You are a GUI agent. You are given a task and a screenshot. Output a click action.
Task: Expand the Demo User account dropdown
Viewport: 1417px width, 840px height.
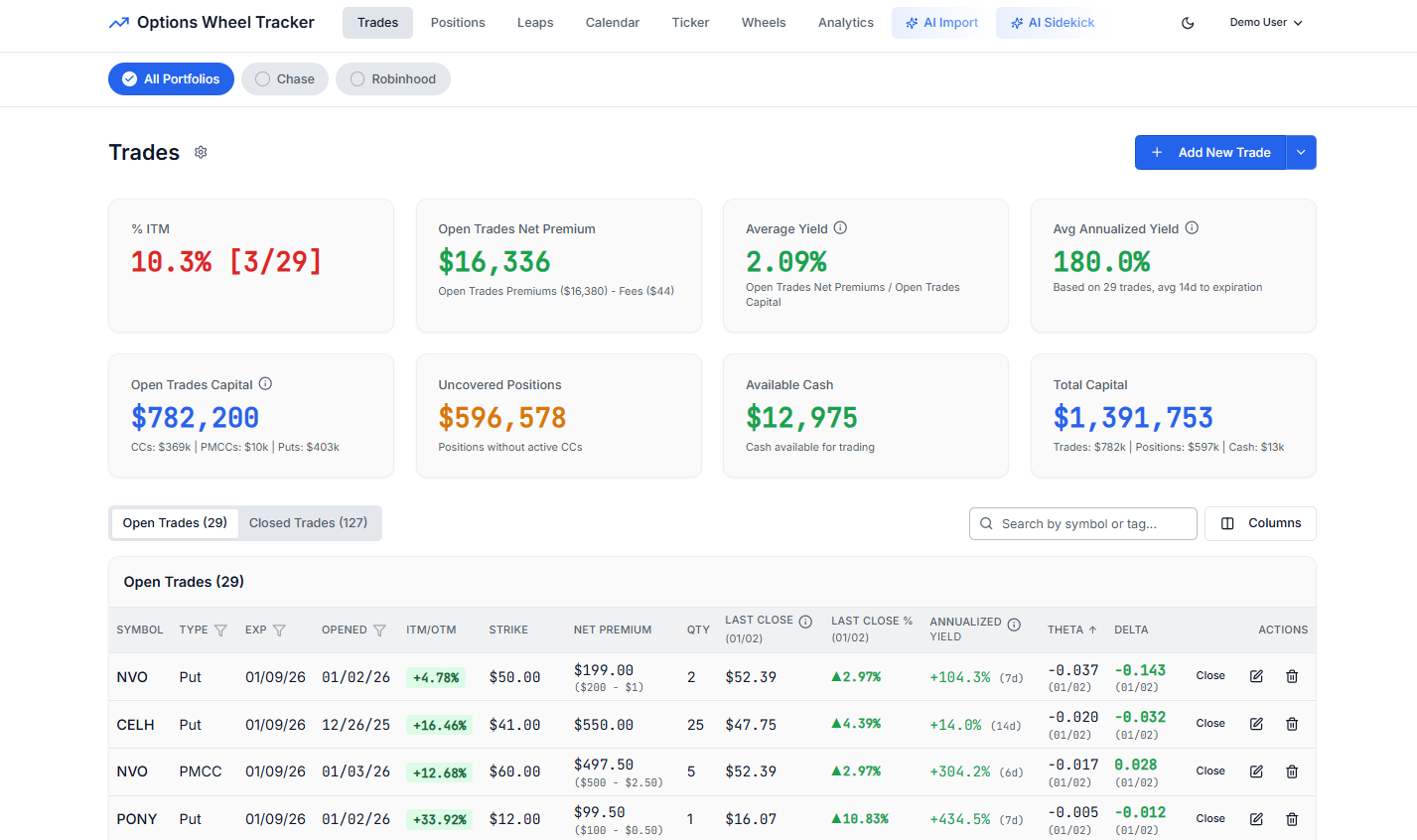point(1266,22)
